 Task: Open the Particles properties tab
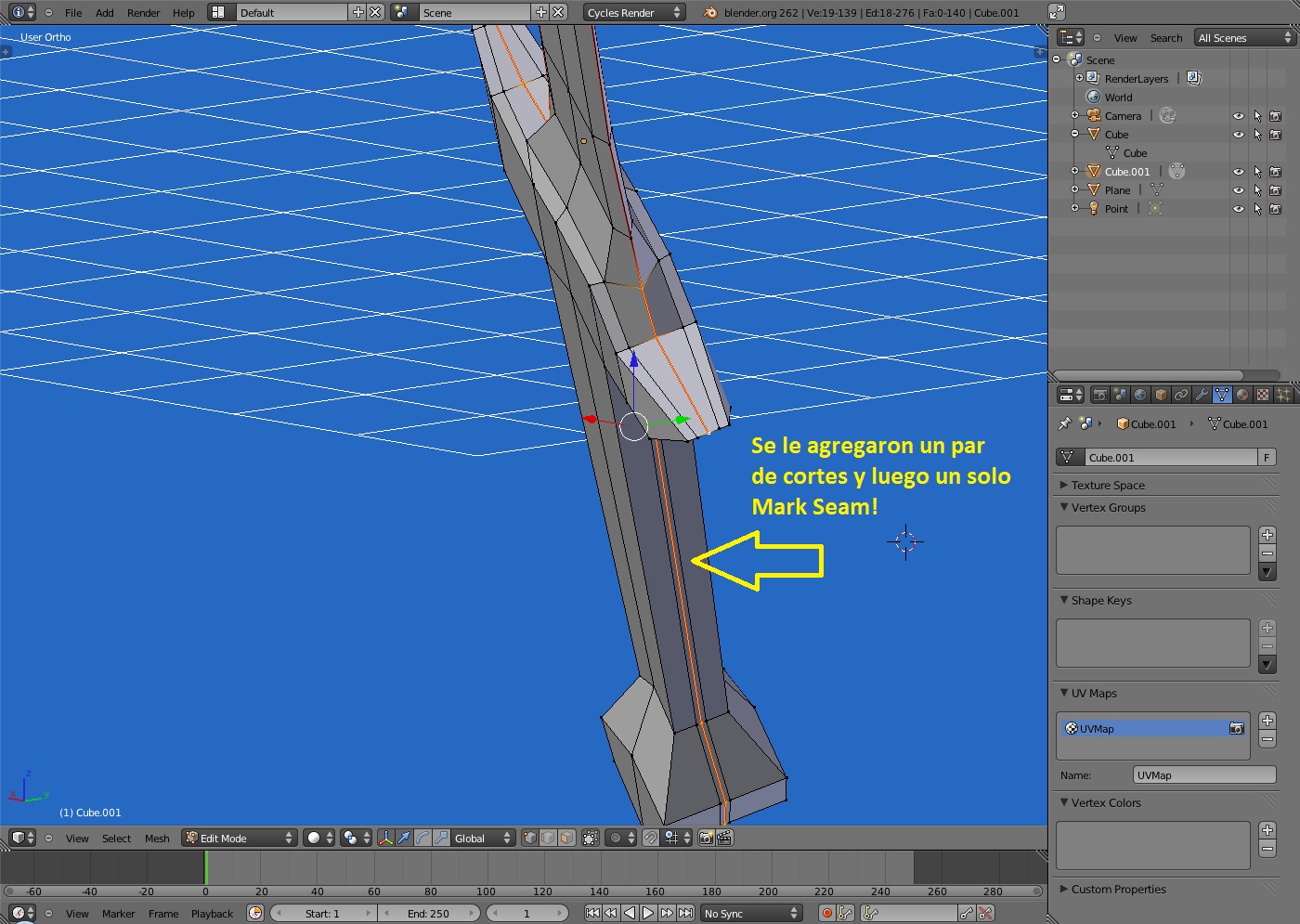1283,395
